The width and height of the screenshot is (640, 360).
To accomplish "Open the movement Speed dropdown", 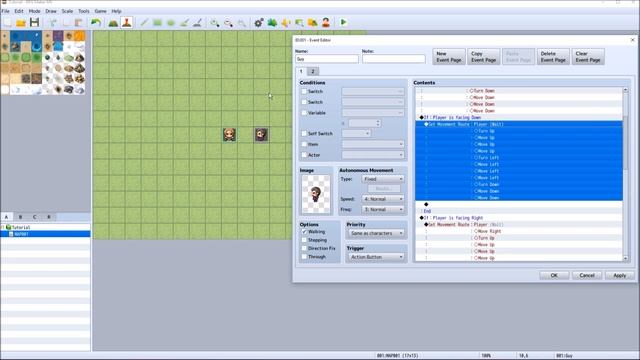I will 383,199.
